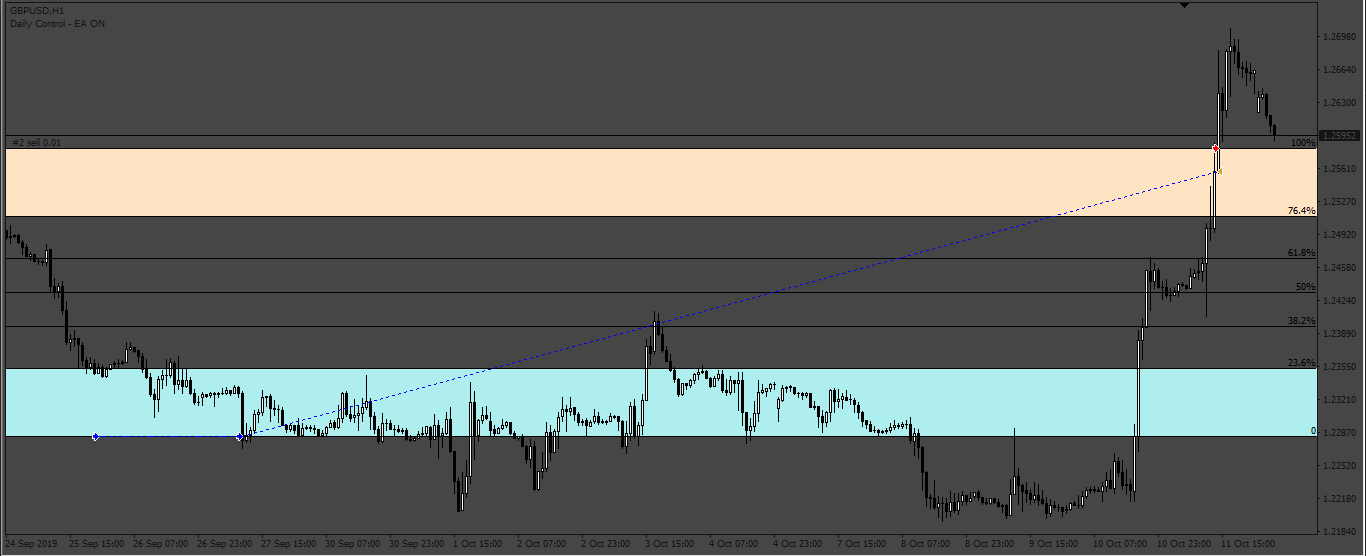The image size is (1366, 556).
Task: Click the 0 Fibonacci level label
Action: point(1313,431)
